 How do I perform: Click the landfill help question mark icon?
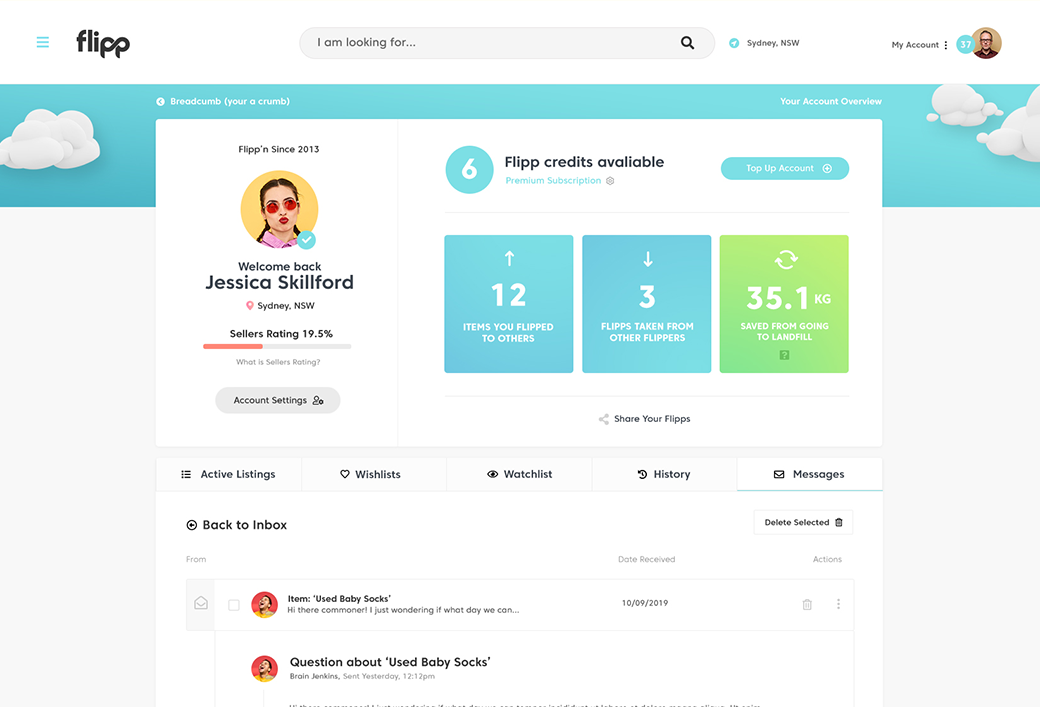point(784,355)
